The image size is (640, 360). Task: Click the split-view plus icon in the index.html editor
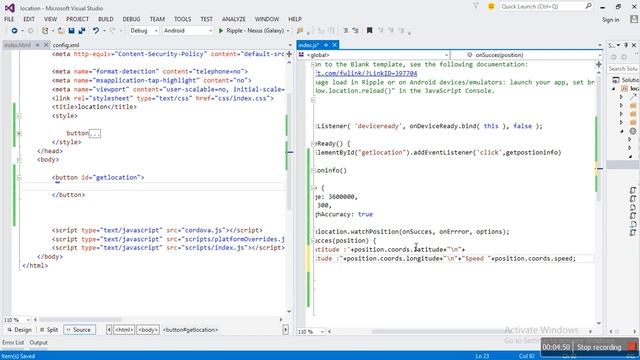(289, 54)
